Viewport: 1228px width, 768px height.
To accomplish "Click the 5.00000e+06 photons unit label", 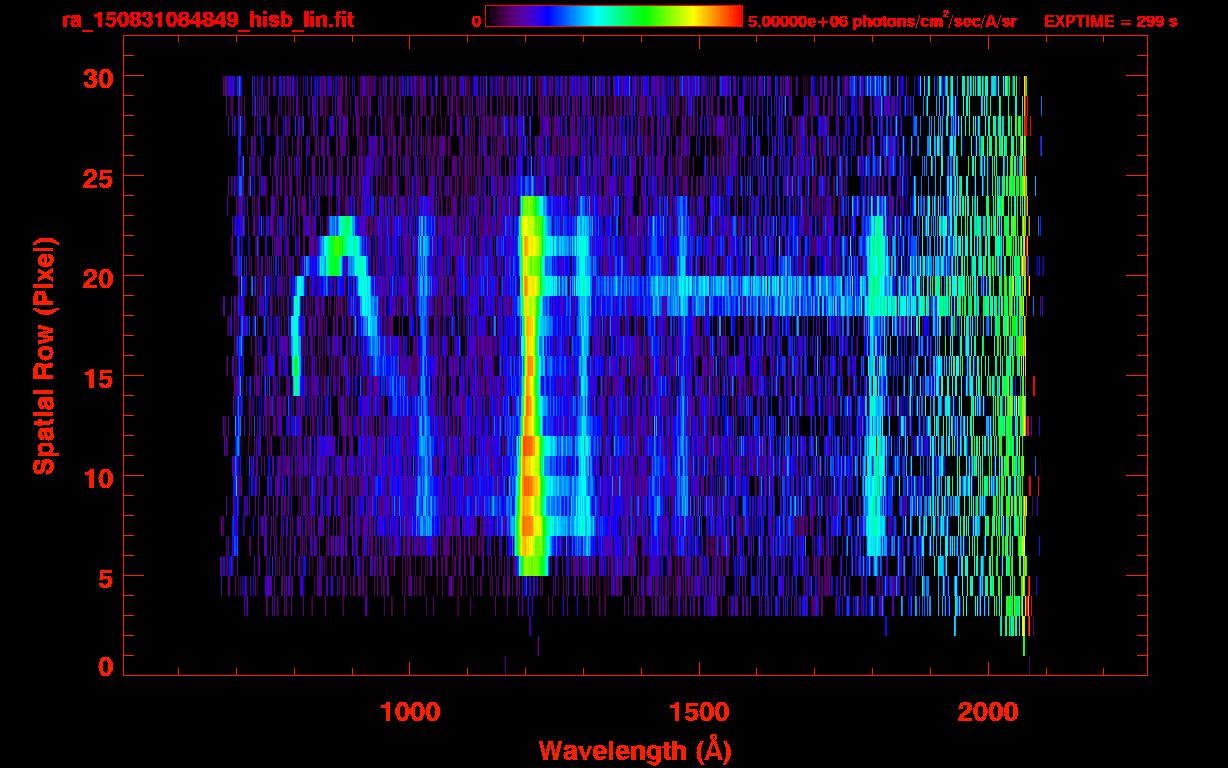I will 882,21.
